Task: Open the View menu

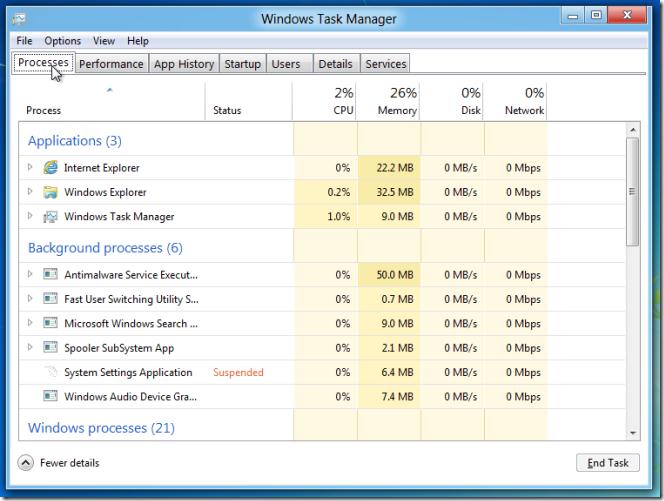Action: pos(104,41)
